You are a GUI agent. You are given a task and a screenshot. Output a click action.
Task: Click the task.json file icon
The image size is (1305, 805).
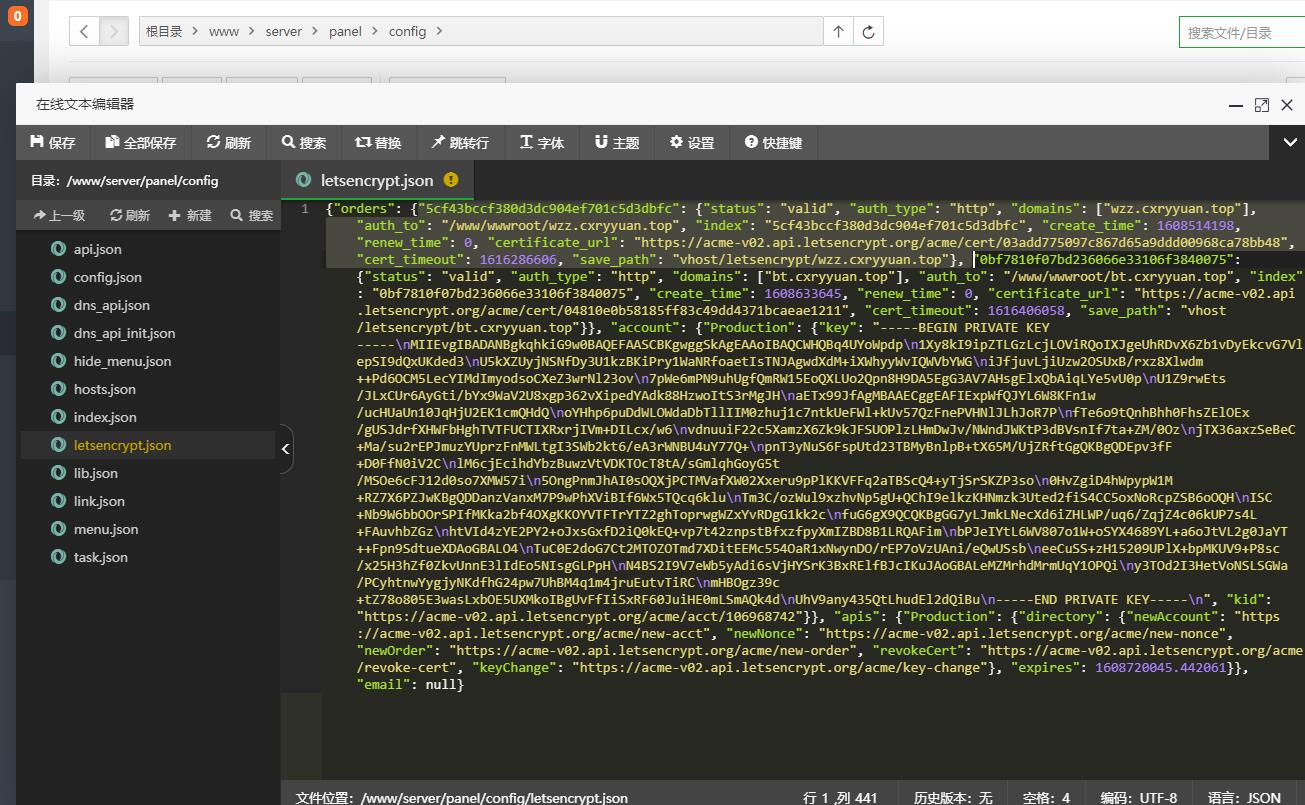58,557
